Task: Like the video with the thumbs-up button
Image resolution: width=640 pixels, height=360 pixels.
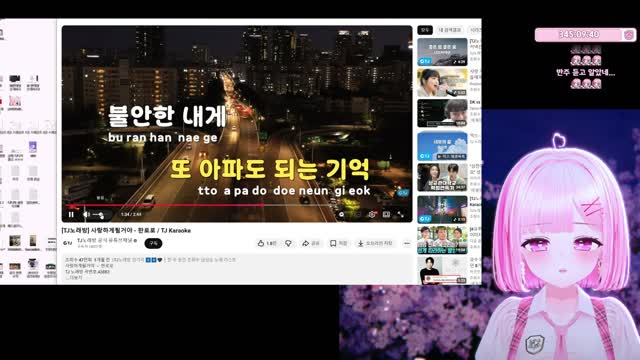Action: (267, 243)
